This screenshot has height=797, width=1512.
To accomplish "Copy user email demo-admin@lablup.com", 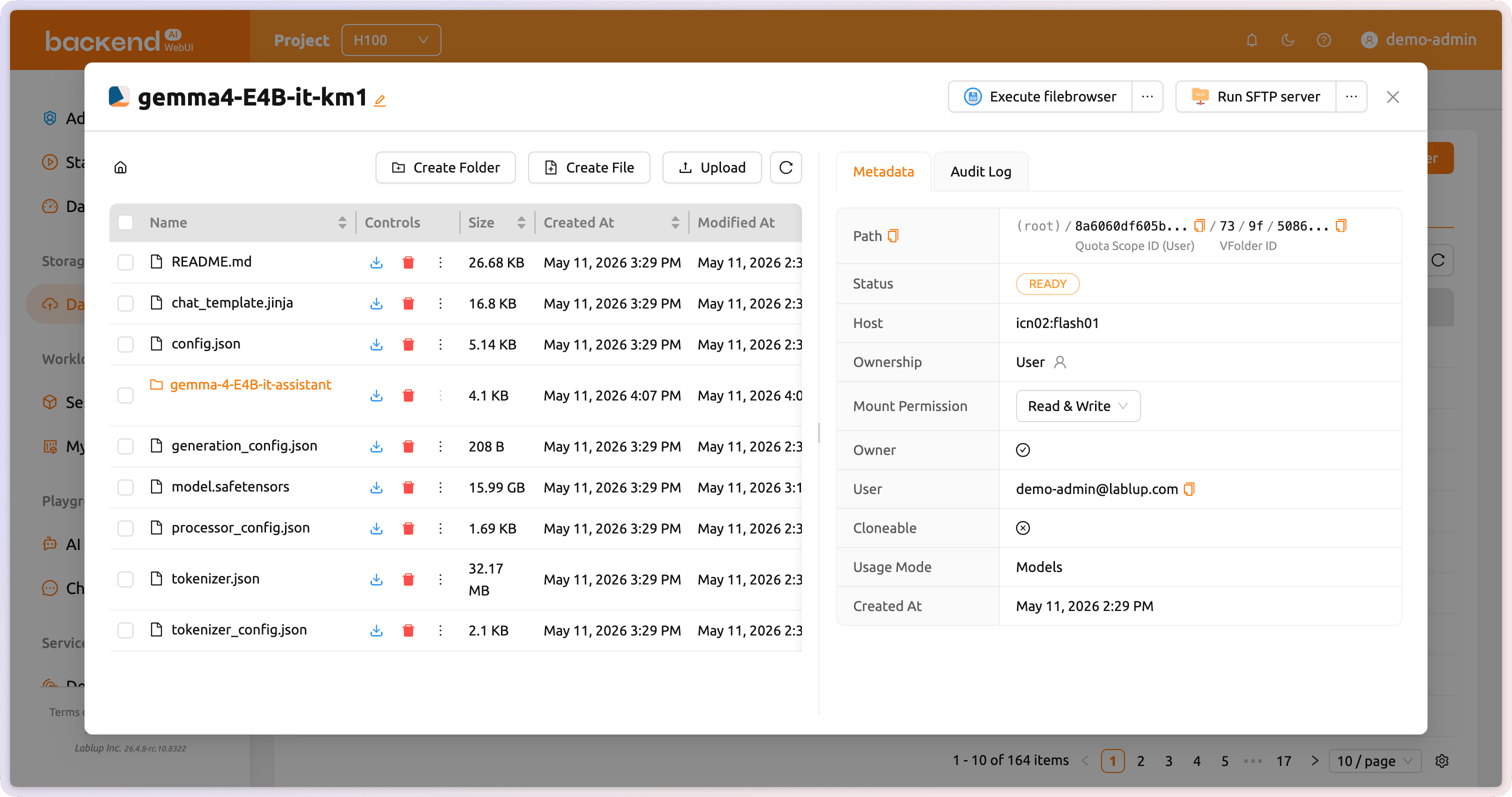I will 1188,489.
